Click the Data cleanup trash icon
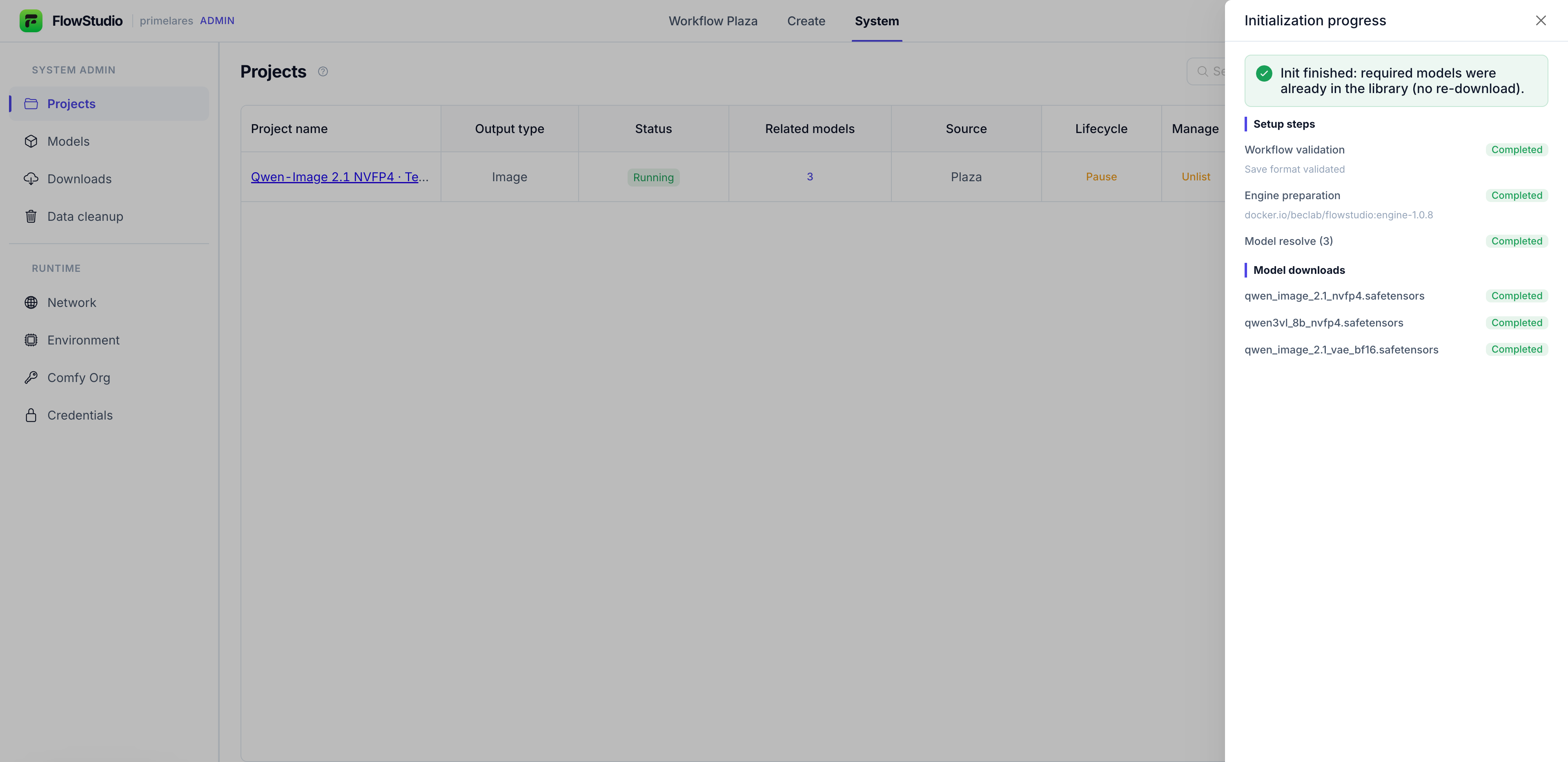The width and height of the screenshot is (1568, 762). tap(31, 217)
